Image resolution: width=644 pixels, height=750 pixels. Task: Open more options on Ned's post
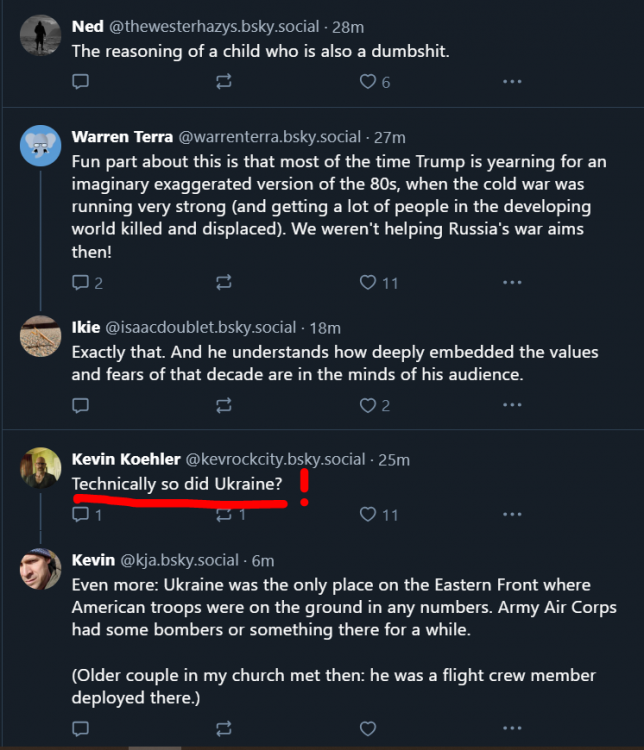(512, 82)
